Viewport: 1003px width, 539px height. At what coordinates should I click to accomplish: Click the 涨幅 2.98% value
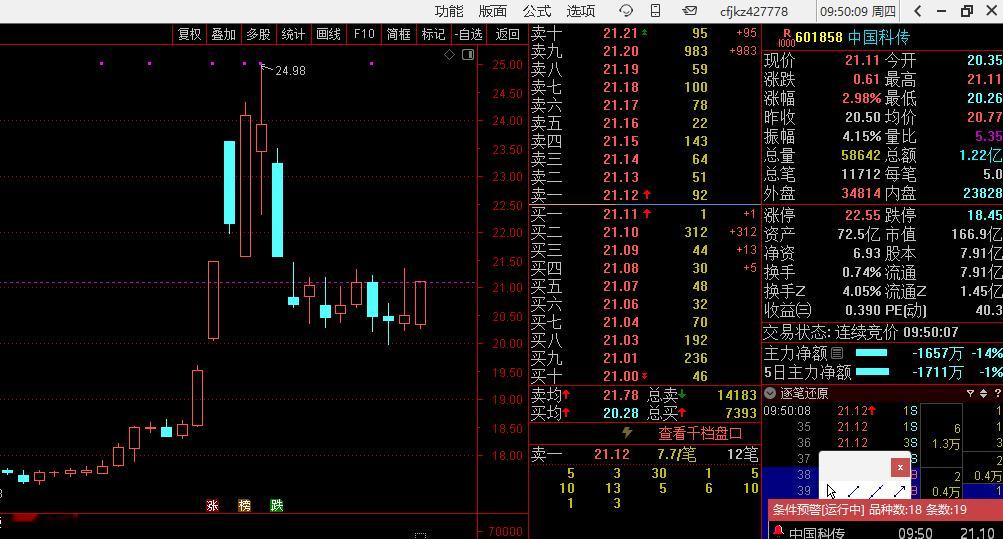click(862, 98)
